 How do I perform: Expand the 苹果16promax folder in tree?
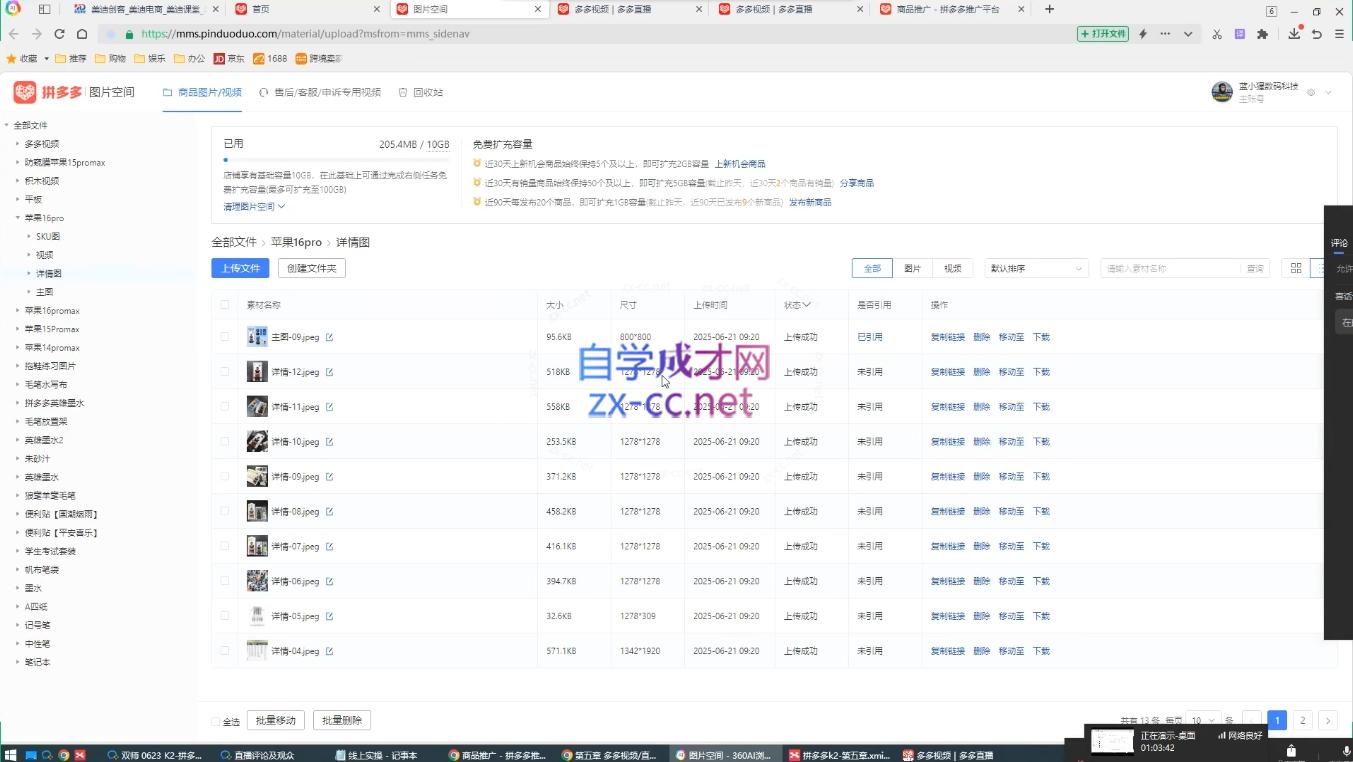pos(17,311)
